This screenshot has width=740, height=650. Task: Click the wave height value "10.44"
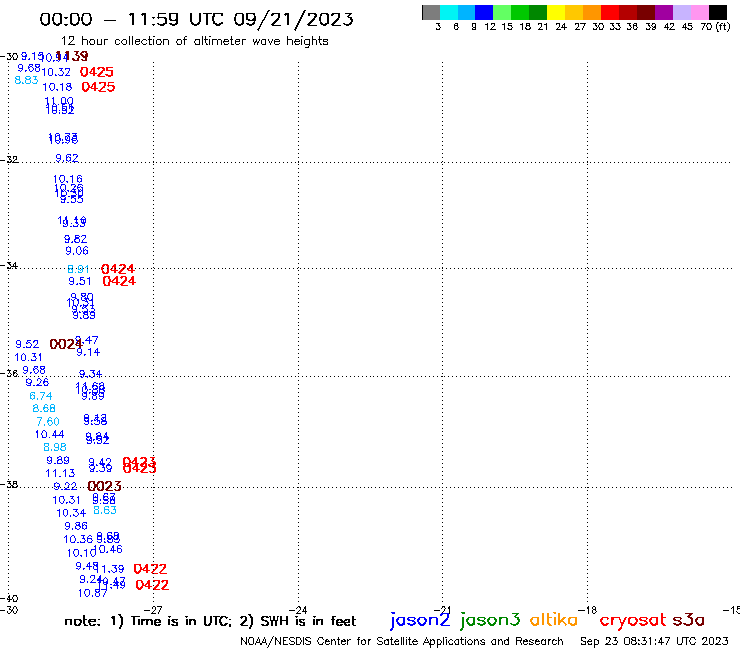(50, 434)
